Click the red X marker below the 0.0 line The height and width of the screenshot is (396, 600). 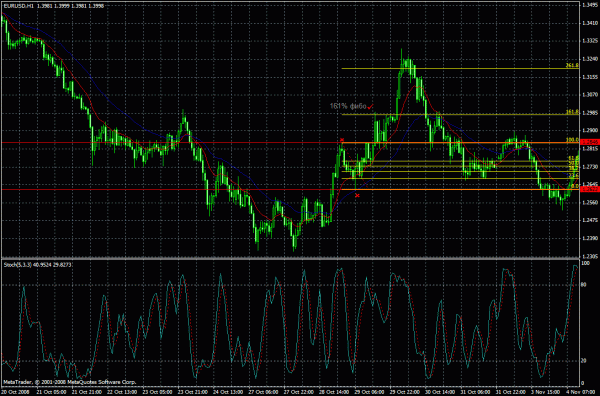click(357, 196)
